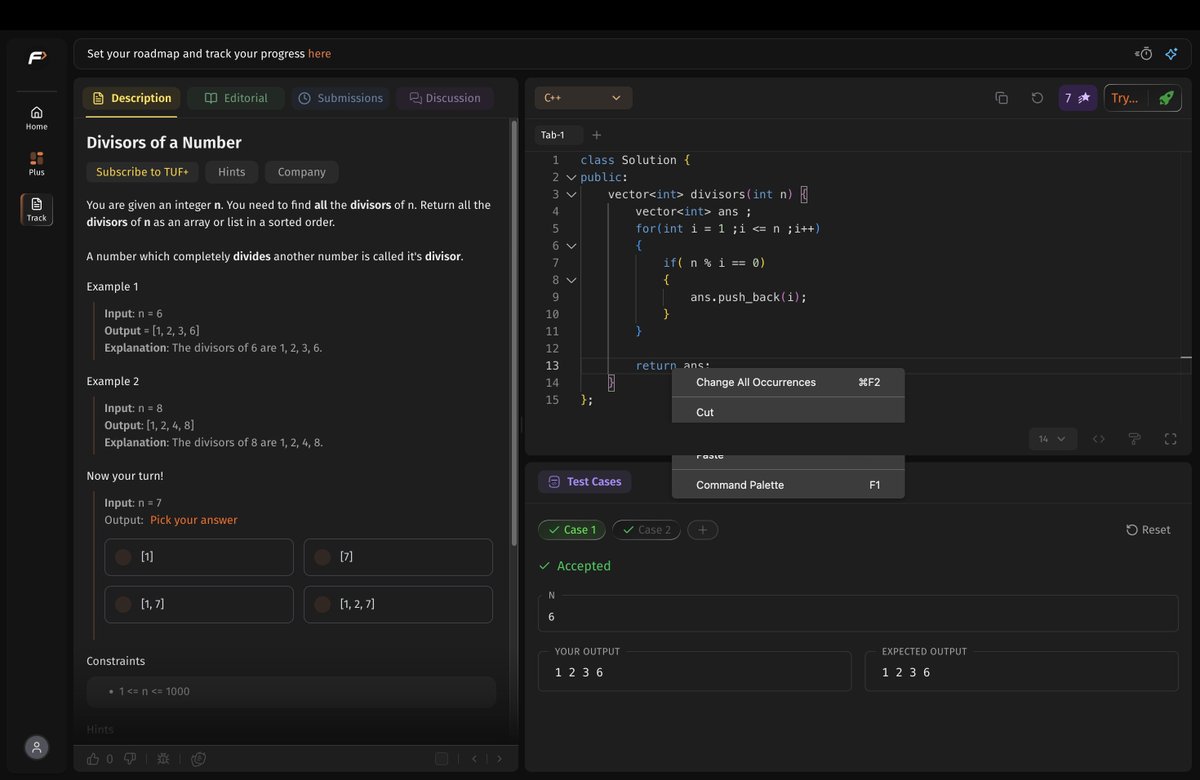Pick answer option [1, 2, 7]
Viewport: 1200px width, 780px height.
click(x=398, y=605)
